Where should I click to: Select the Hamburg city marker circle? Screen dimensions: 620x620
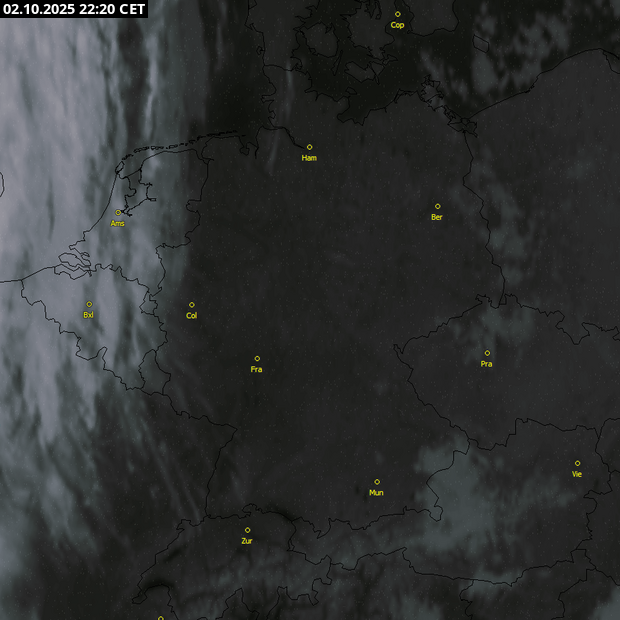click(x=309, y=147)
